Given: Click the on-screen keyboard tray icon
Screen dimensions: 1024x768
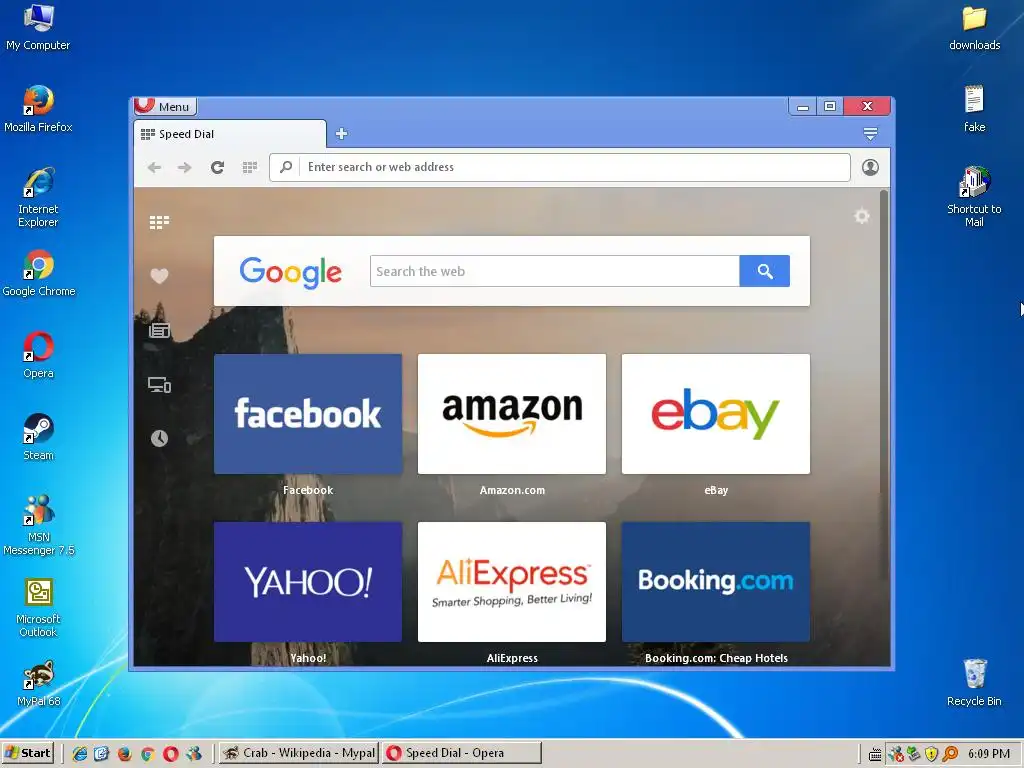Looking at the screenshot, I should click(x=875, y=754).
